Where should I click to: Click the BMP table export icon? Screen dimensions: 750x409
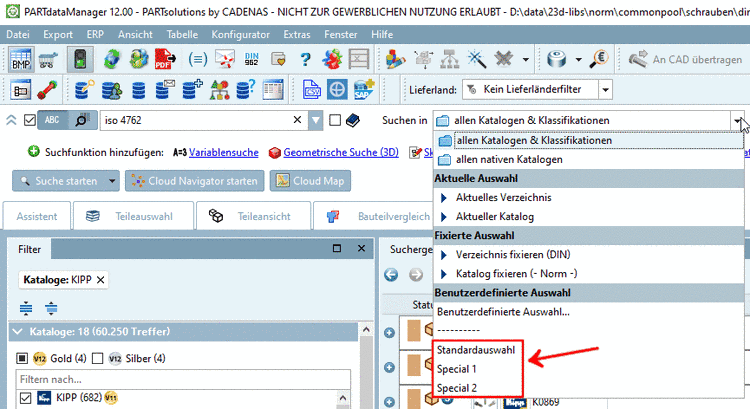(x=21, y=60)
